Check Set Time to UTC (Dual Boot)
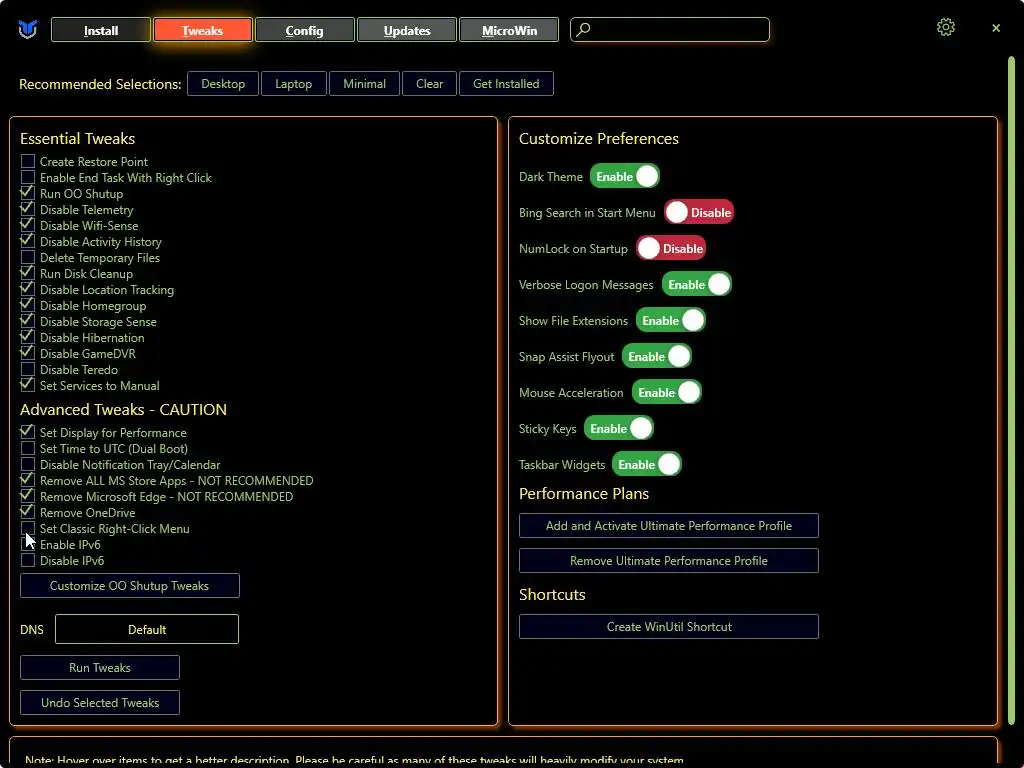The width and height of the screenshot is (1024, 768). click(27, 449)
